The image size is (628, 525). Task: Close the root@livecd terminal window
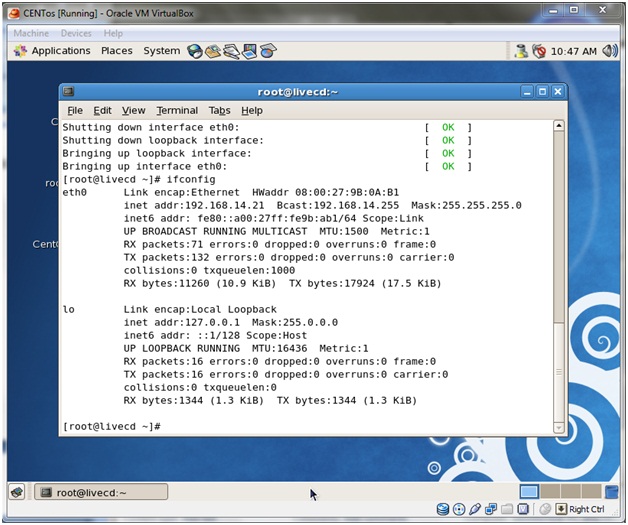[558, 92]
